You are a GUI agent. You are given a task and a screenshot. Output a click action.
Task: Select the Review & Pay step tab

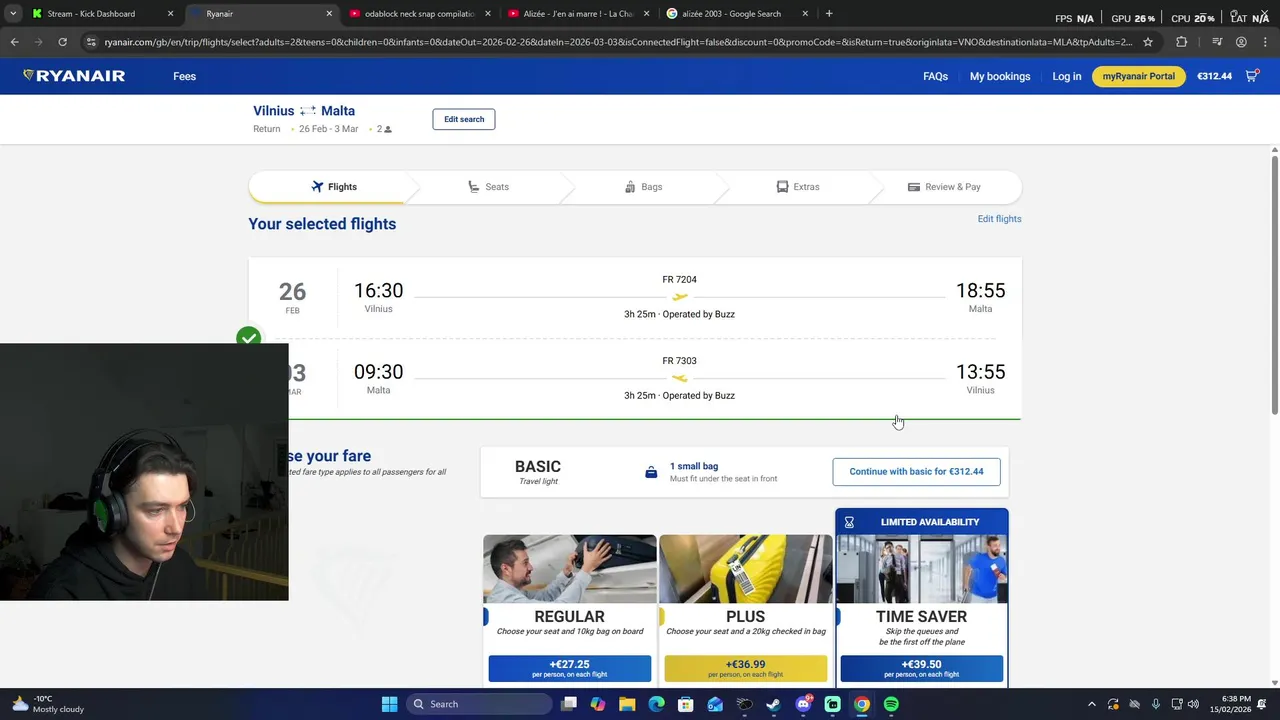click(944, 187)
